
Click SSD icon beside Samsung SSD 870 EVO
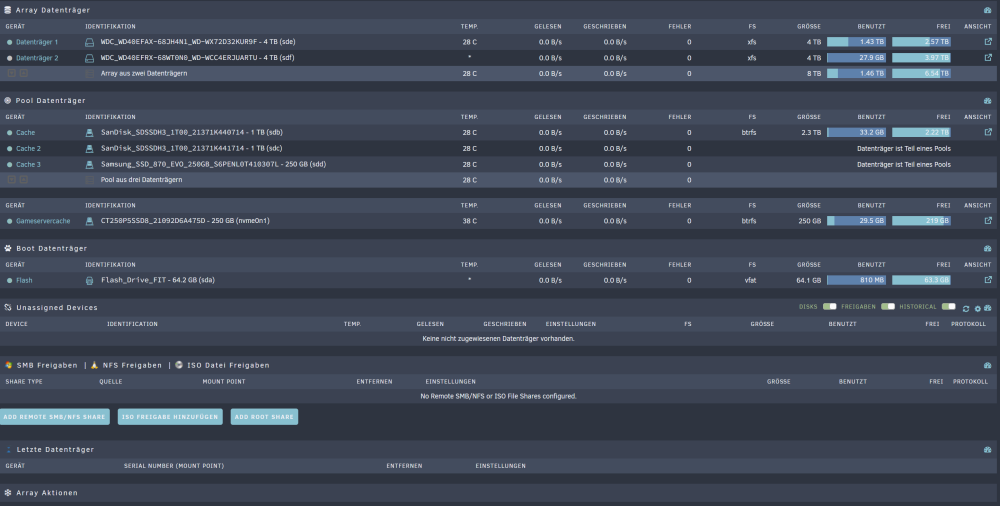pos(89,165)
